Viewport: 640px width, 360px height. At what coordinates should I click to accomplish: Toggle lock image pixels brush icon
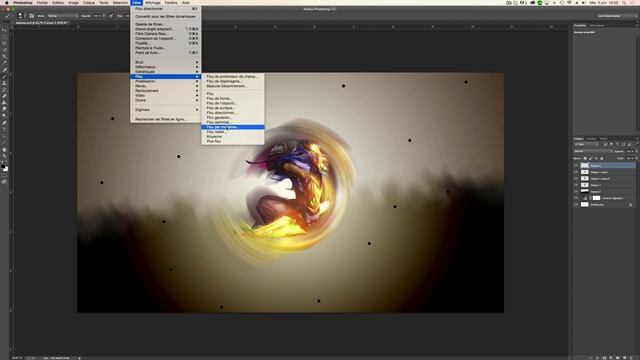coord(591,158)
